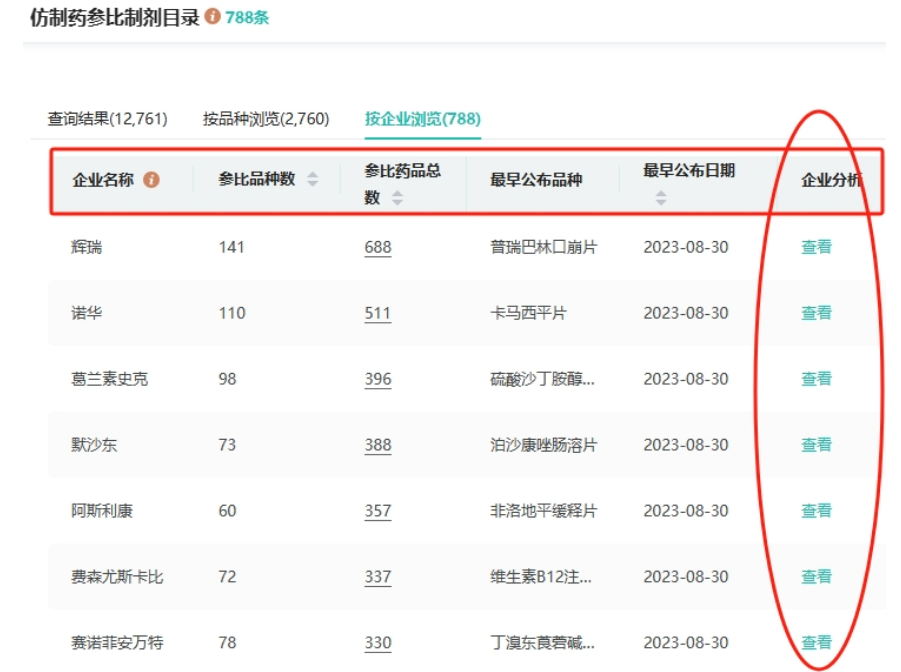Click total count 357 for 阿斯利康
The height and width of the screenshot is (672, 901).
pos(378,511)
